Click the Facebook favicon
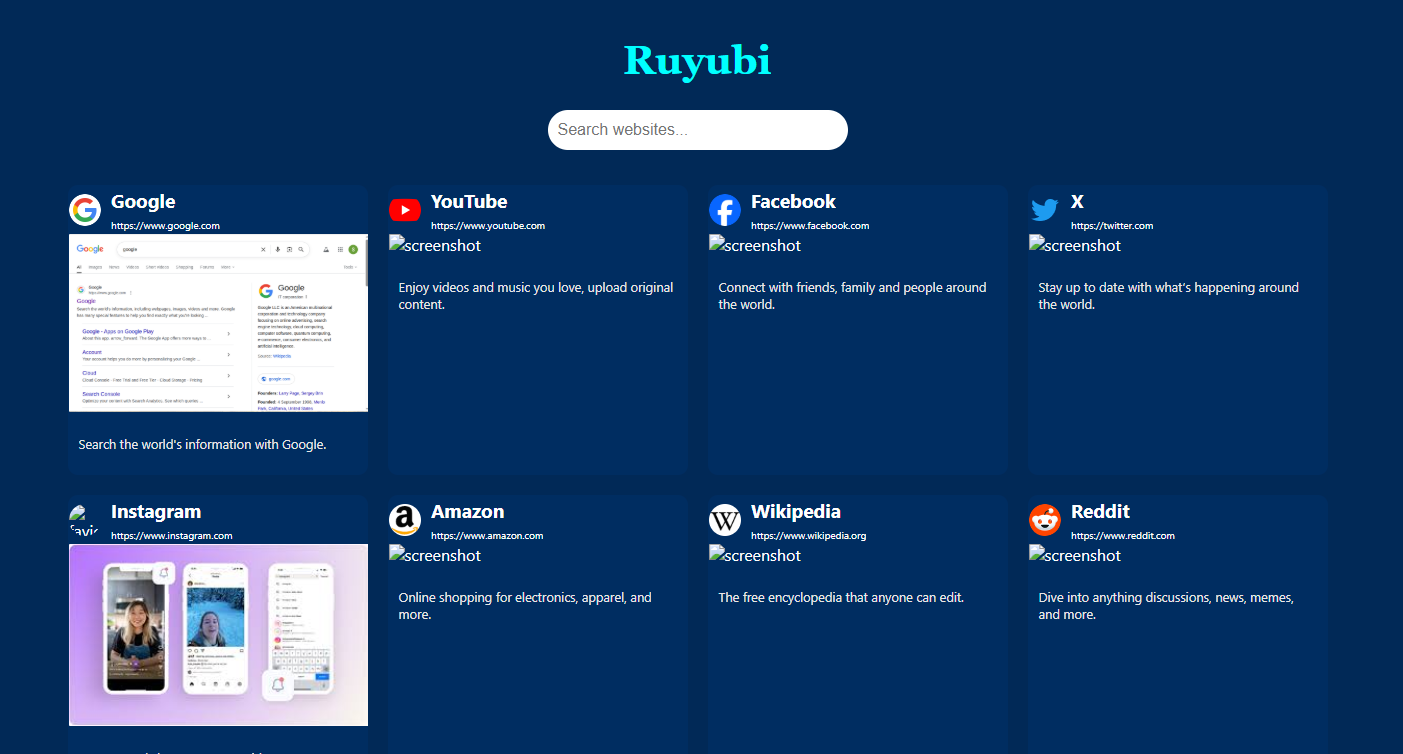 coord(725,211)
